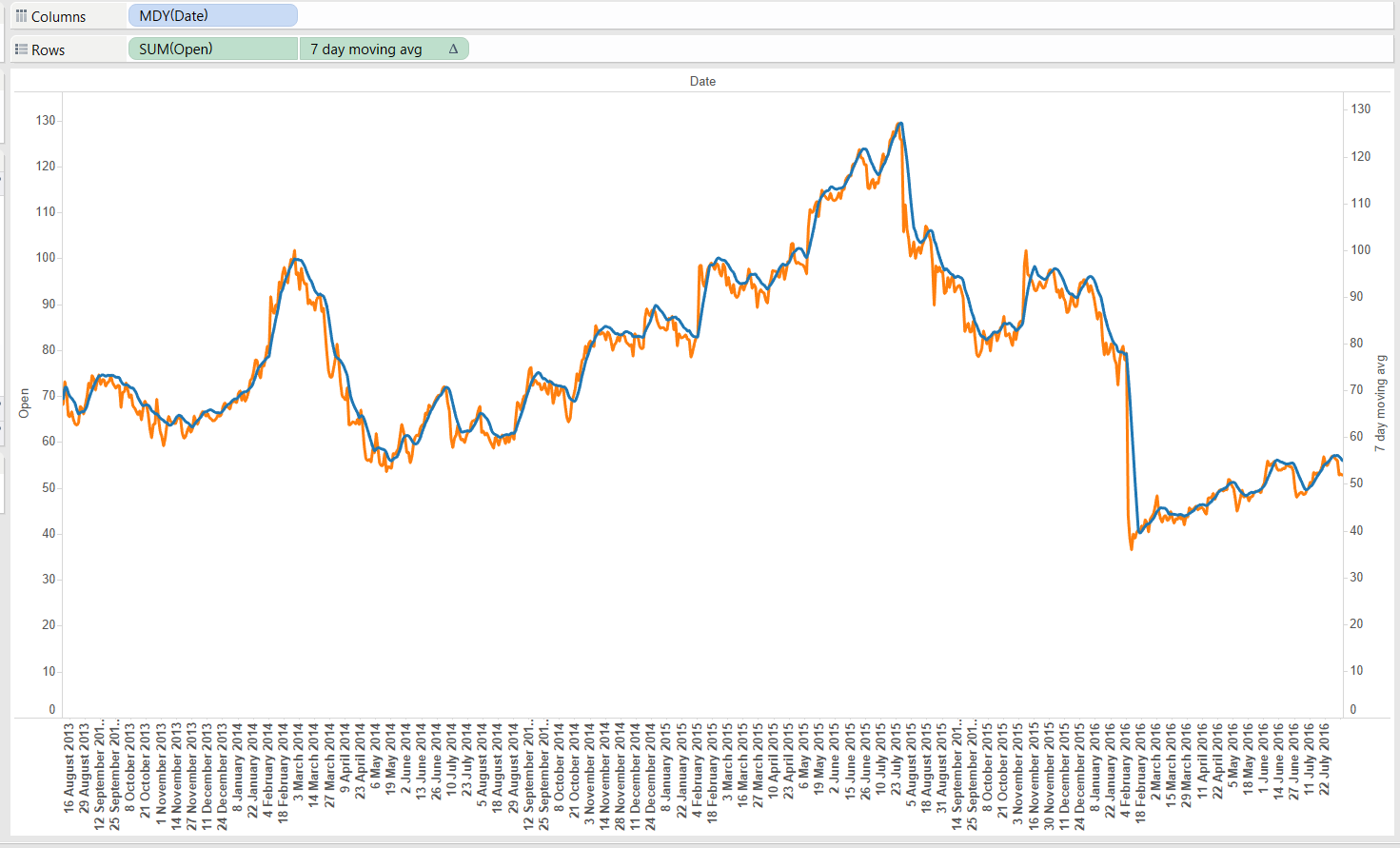This screenshot has height=848, width=1400.
Task: Select the 28 November 2014 date label
Action: pos(620,777)
